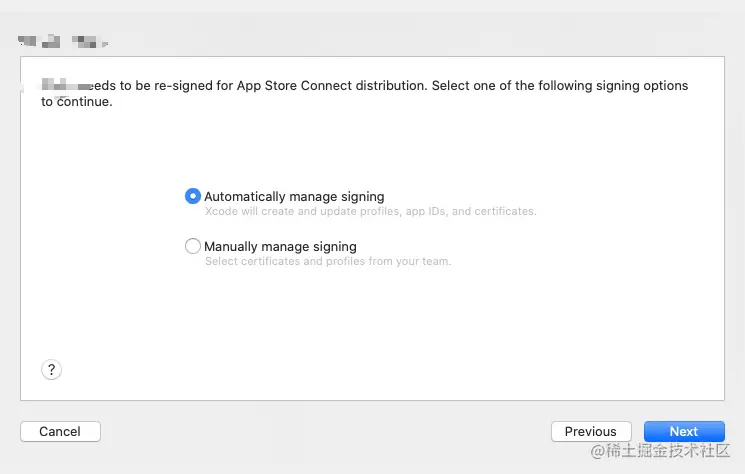Click the "to continue." text on second line
The image size is (745, 474).
pos(77,102)
